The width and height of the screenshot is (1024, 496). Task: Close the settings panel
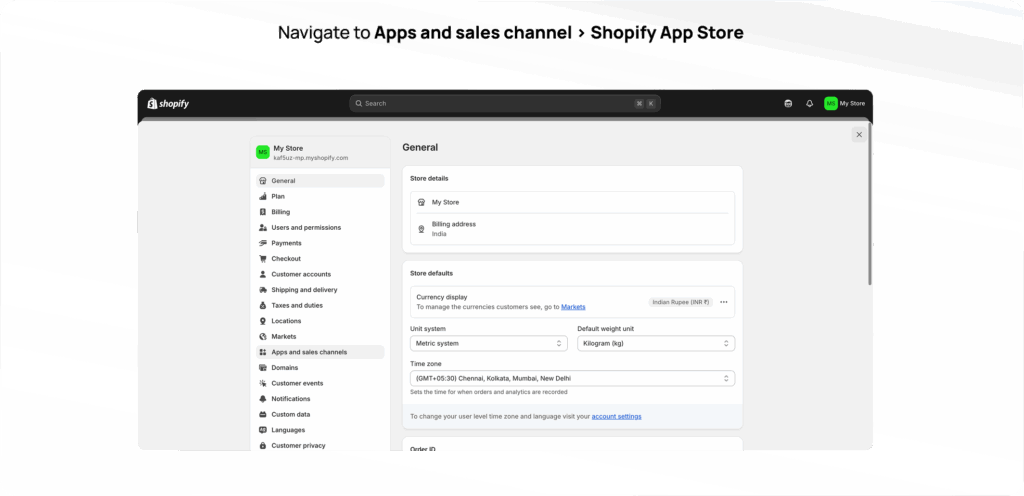tap(859, 134)
